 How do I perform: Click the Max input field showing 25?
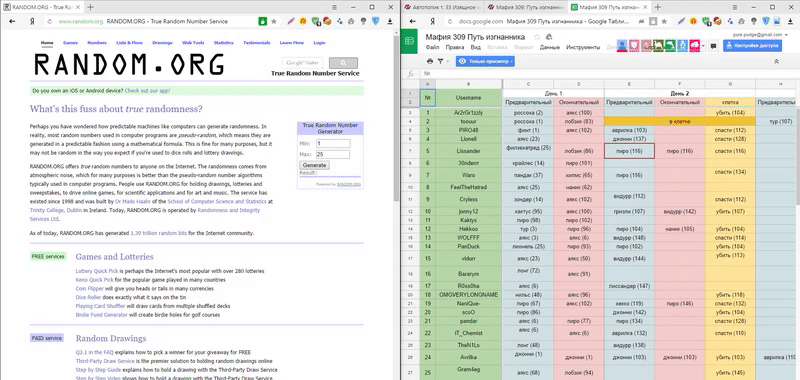333,154
